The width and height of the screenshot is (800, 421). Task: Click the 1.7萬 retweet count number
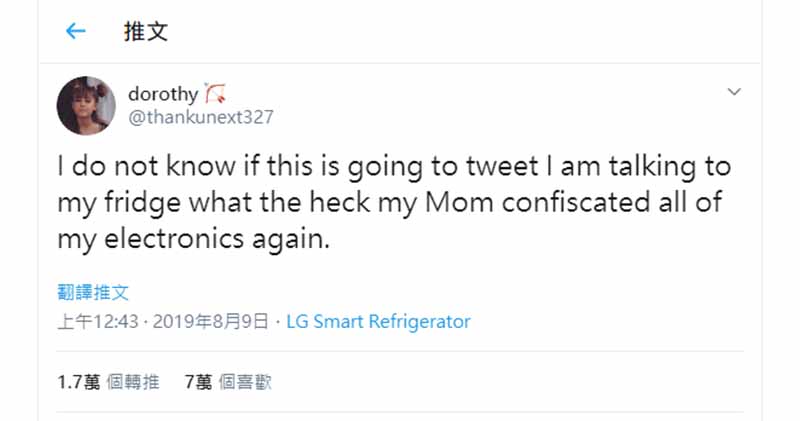coord(76,382)
